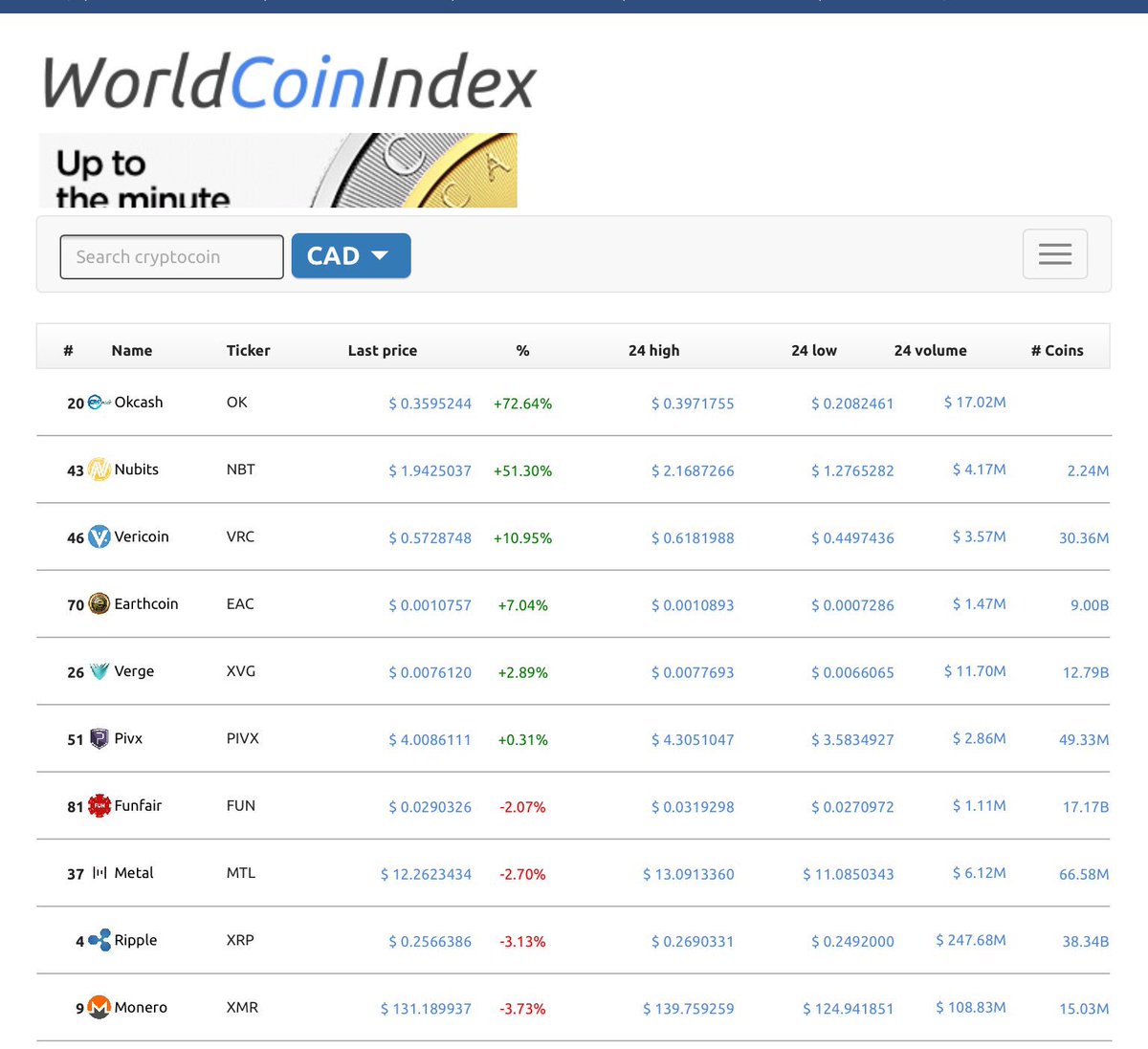Click the XRP ticker cell
The width and height of the screenshot is (1148, 1049).
click(x=240, y=941)
